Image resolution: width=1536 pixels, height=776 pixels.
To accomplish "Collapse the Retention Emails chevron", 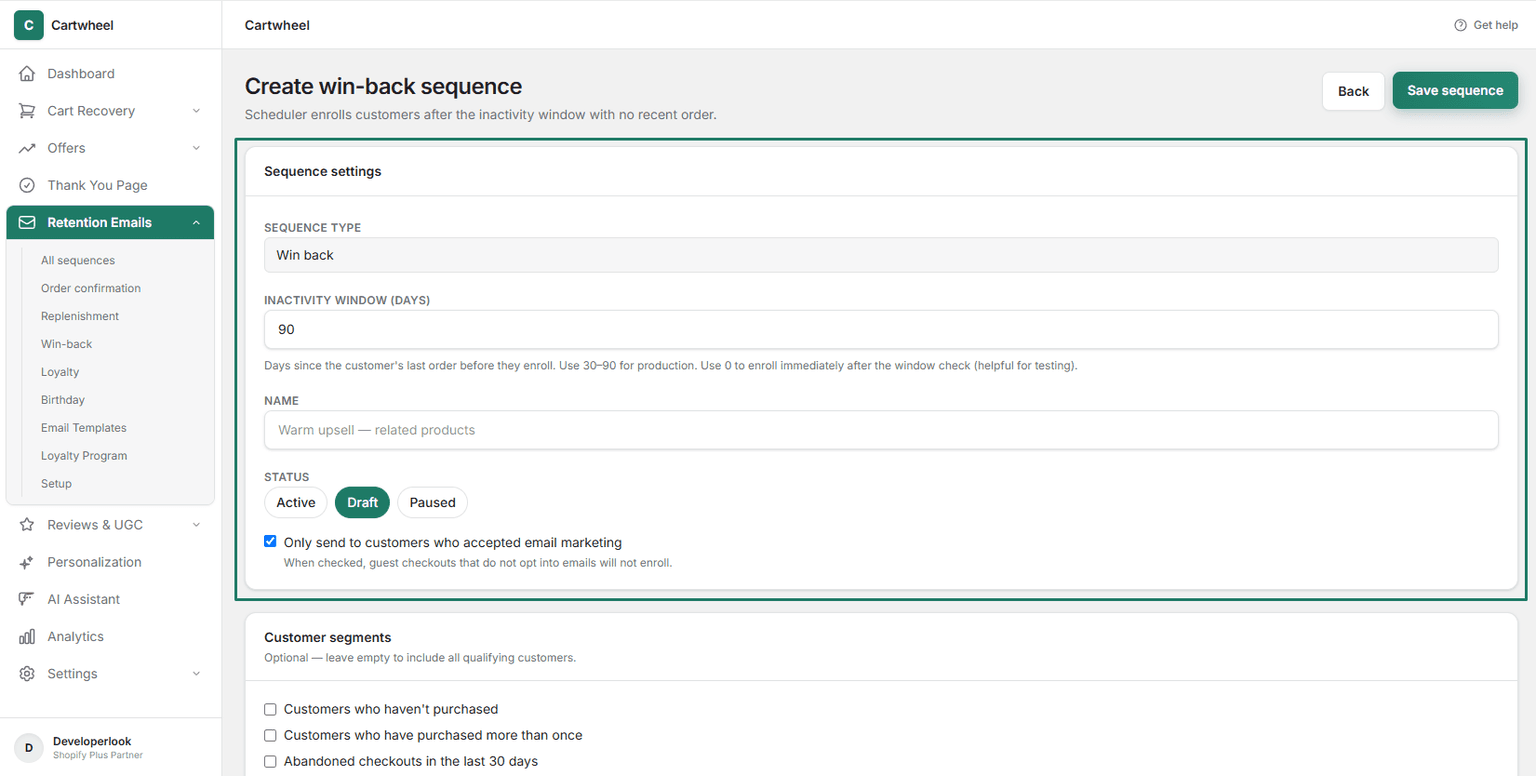I will [196, 222].
